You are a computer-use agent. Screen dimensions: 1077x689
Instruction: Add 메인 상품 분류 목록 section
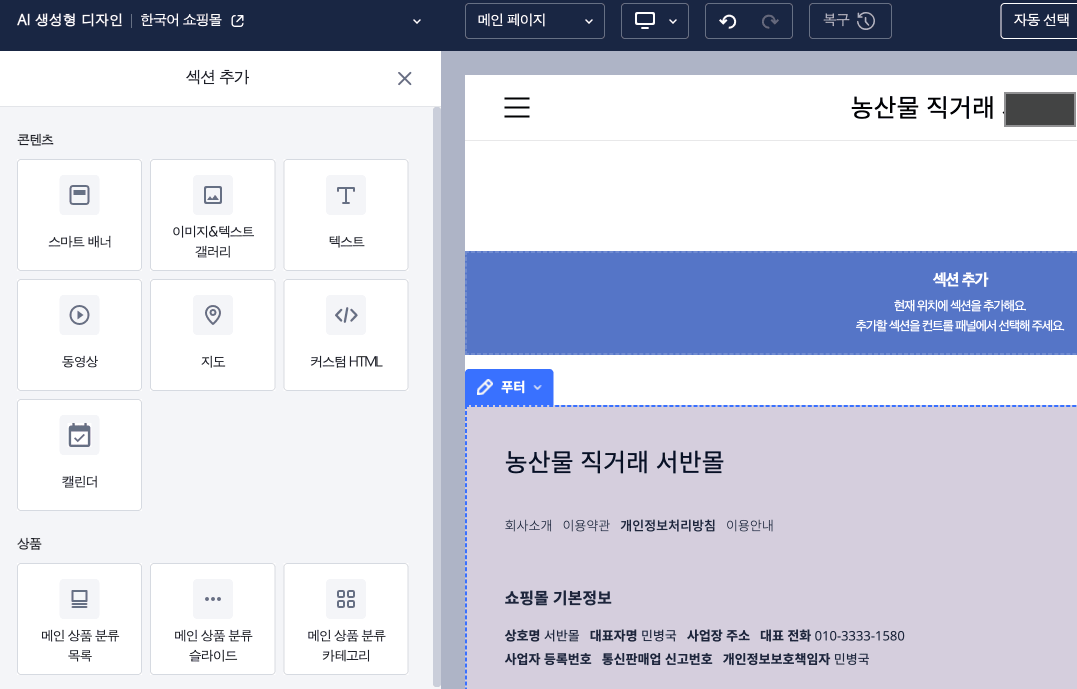coord(79,618)
